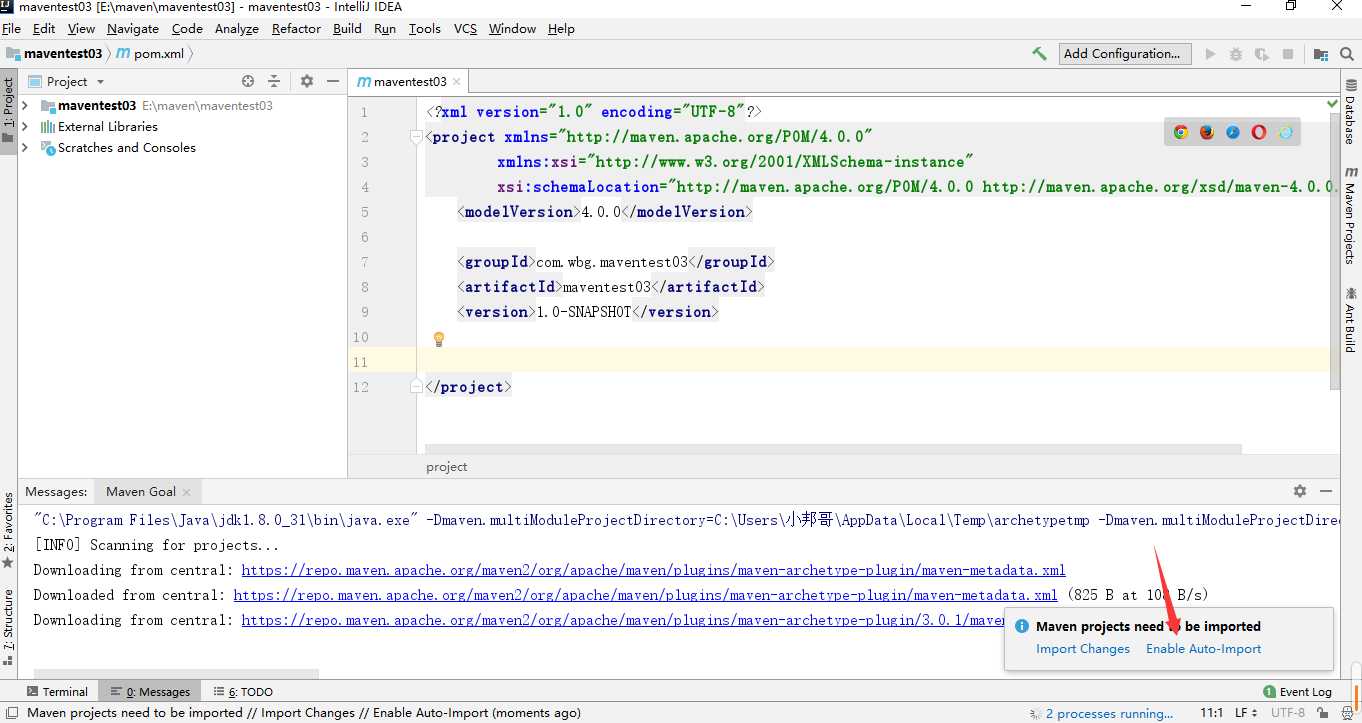Screen dimensions: 1362x723
Task: Open Project panel settings gear
Action: [307, 81]
